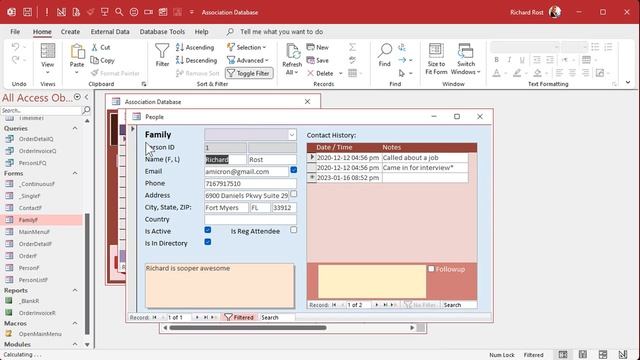Switch to the Create ribbon tab
This screenshot has height=360, width=640.
click(x=70, y=31)
